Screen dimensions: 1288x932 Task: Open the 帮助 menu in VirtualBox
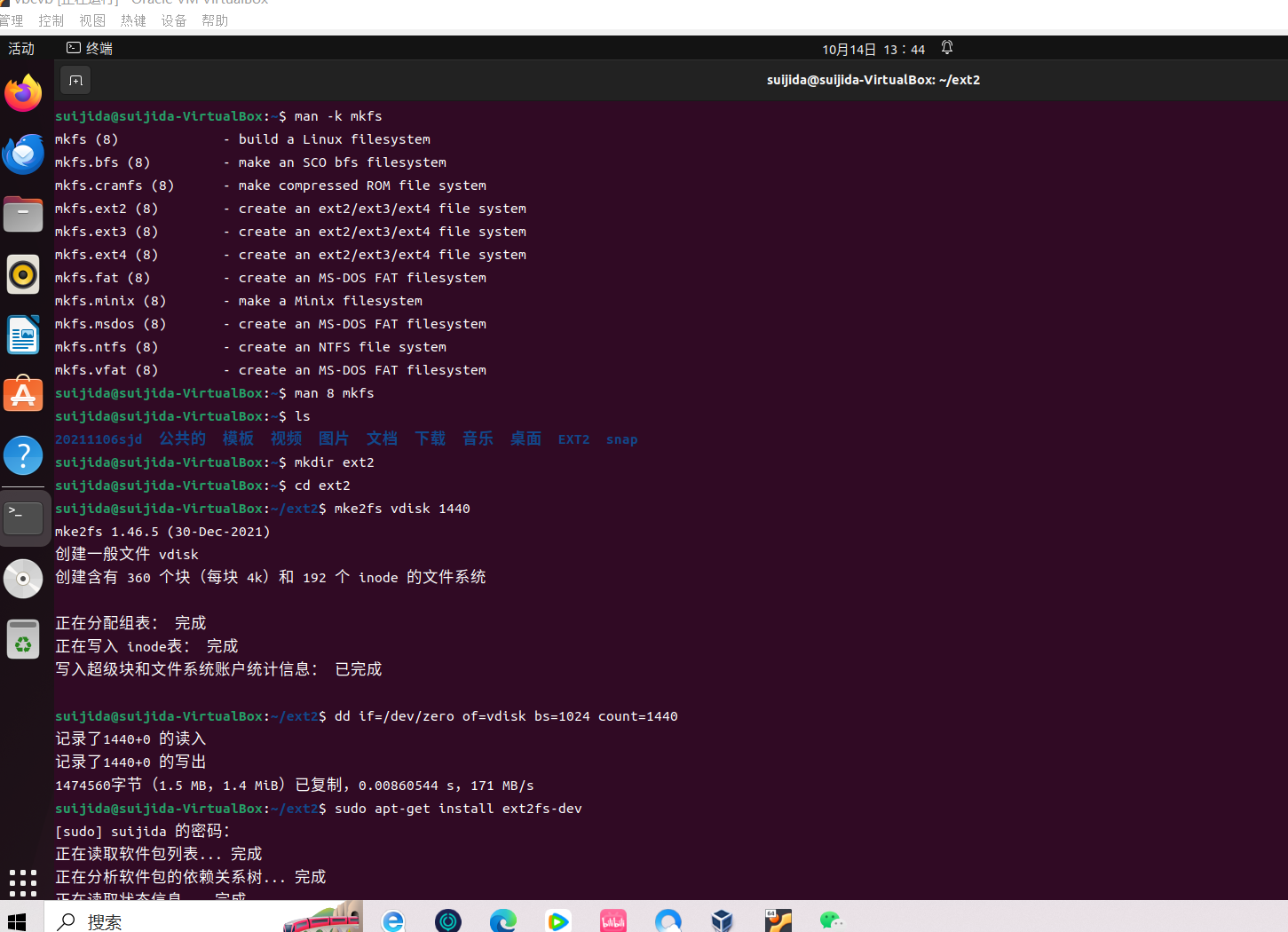pyautogui.click(x=215, y=20)
